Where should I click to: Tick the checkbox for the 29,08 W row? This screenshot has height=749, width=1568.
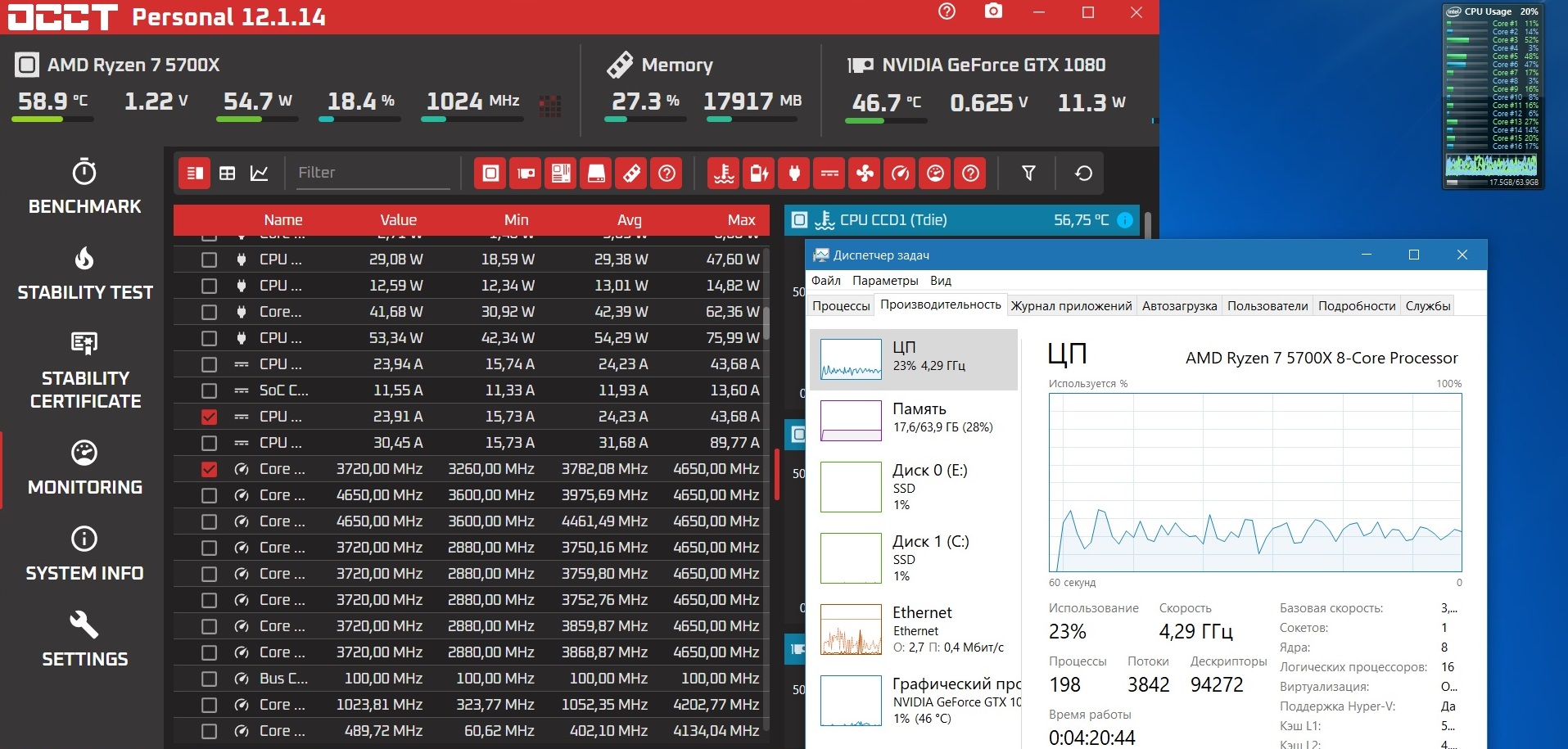(209, 259)
